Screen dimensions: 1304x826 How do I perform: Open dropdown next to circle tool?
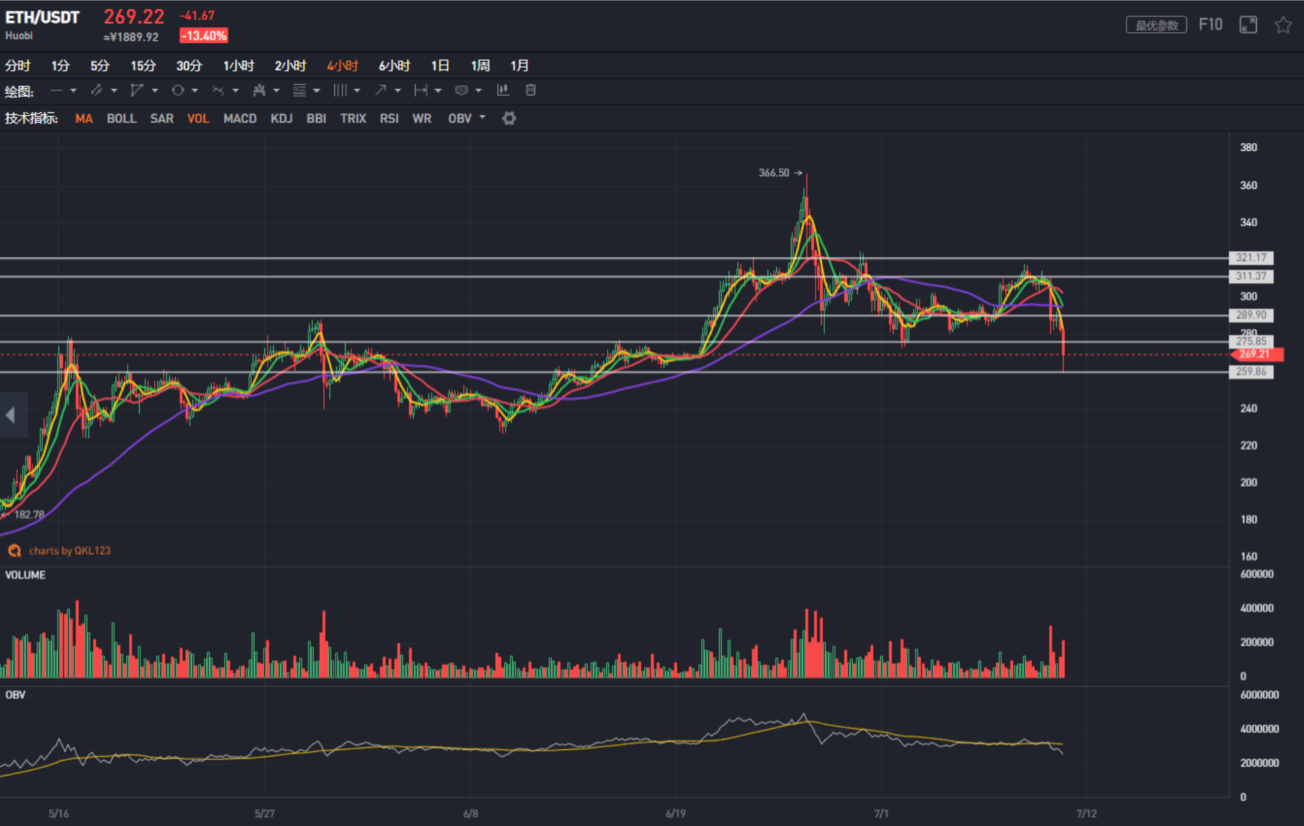click(195, 91)
